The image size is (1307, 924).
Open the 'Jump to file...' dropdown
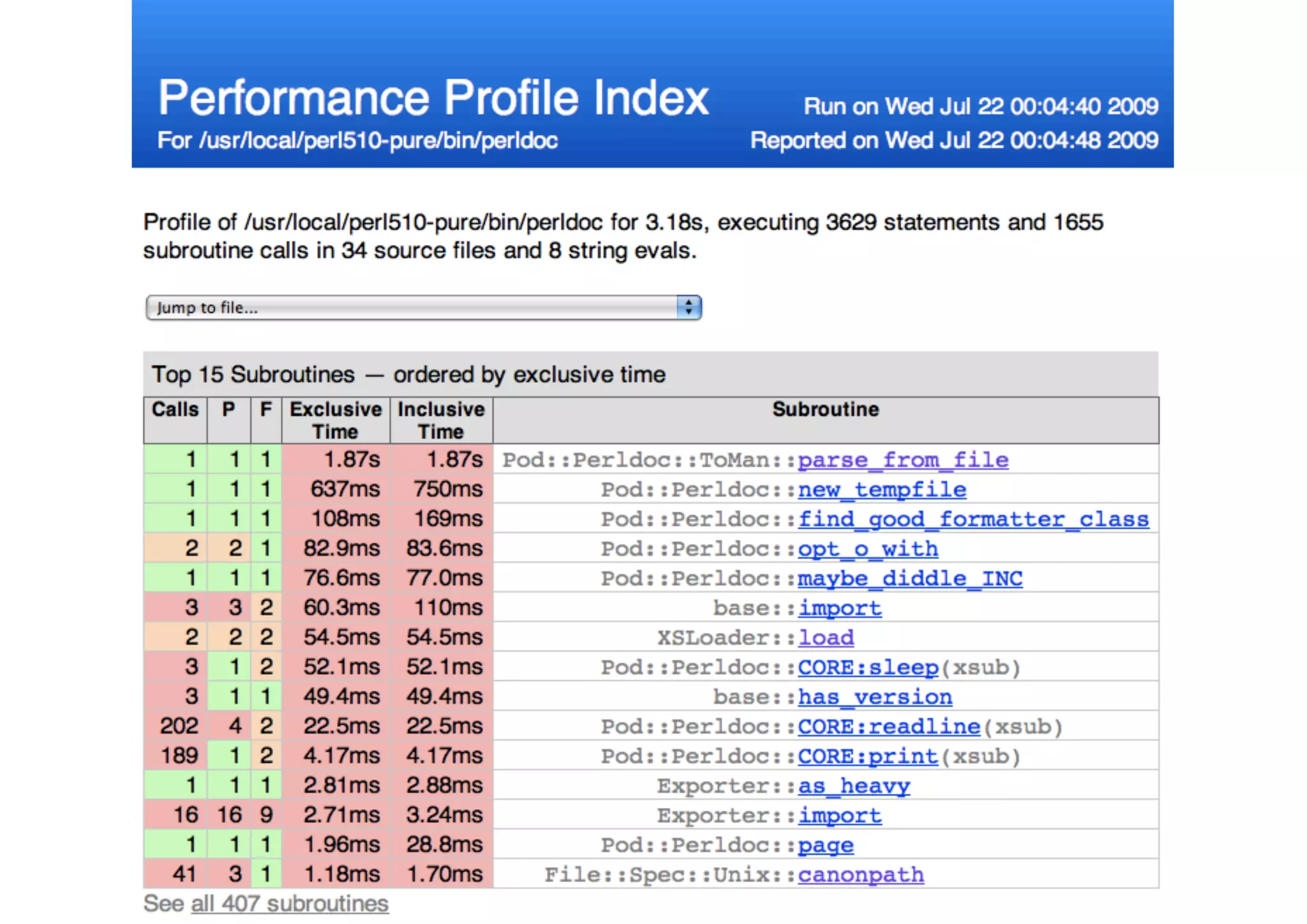pyautogui.click(x=422, y=308)
